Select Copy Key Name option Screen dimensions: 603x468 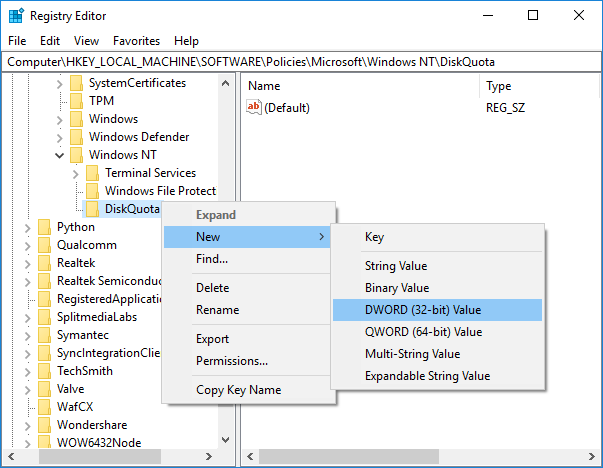[x=238, y=390]
